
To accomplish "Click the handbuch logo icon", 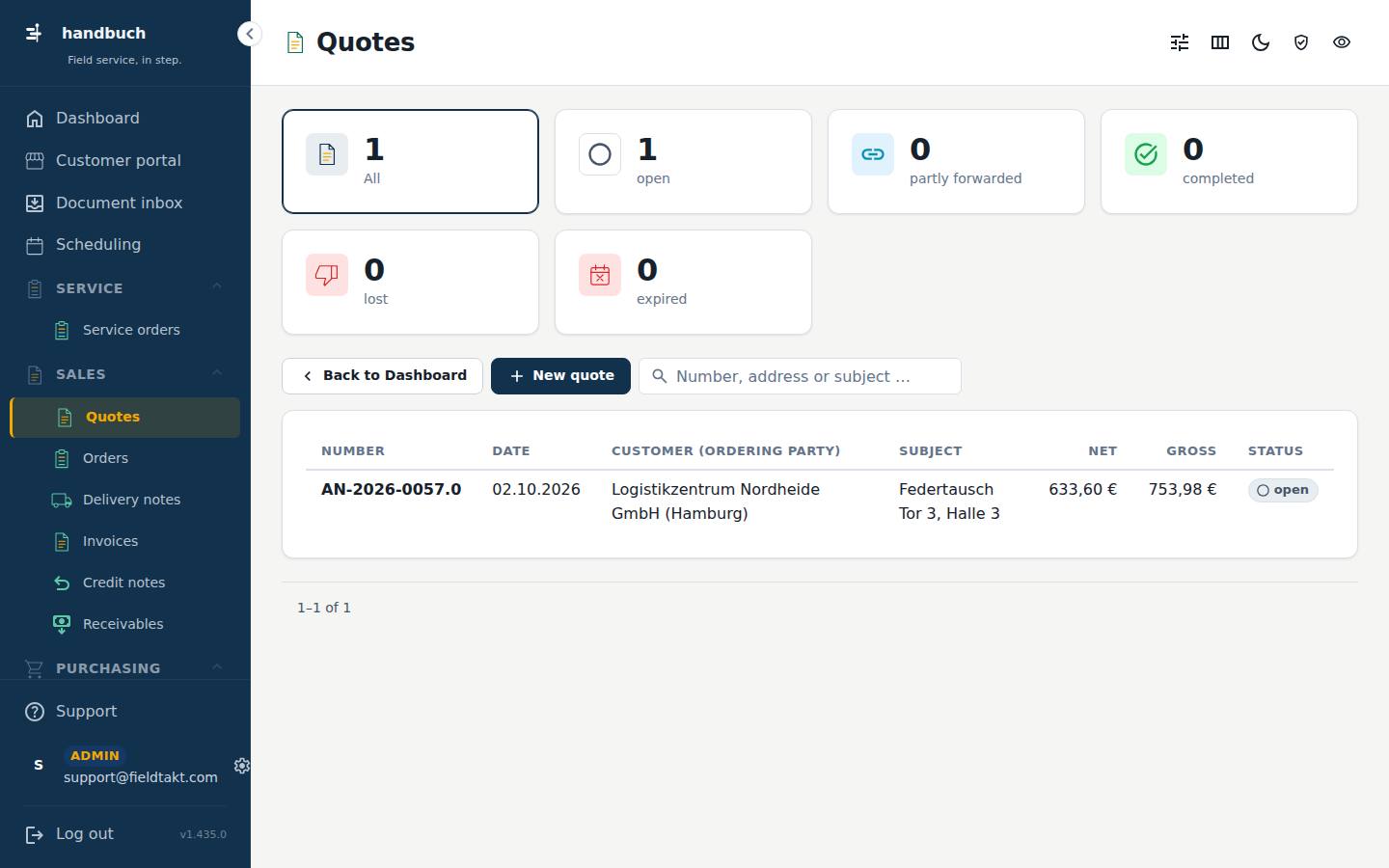I will pyautogui.click(x=34, y=33).
